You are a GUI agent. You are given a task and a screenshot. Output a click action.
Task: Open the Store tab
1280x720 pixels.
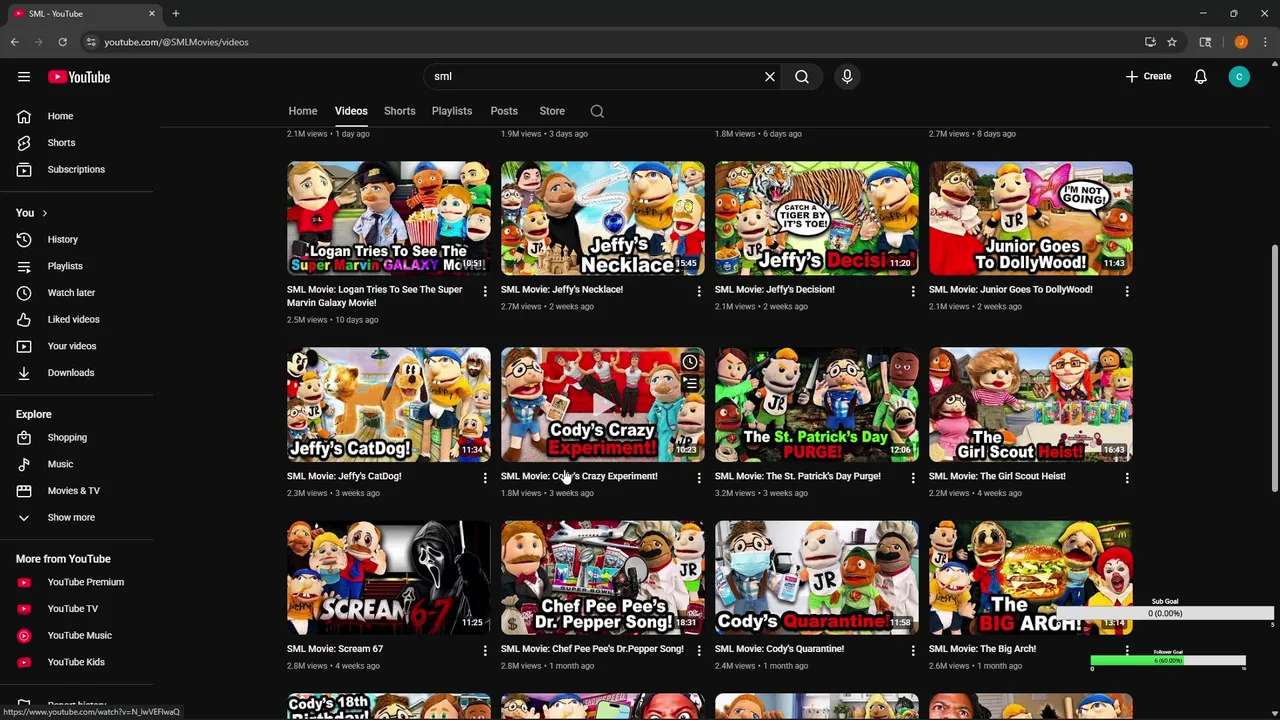(x=552, y=111)
